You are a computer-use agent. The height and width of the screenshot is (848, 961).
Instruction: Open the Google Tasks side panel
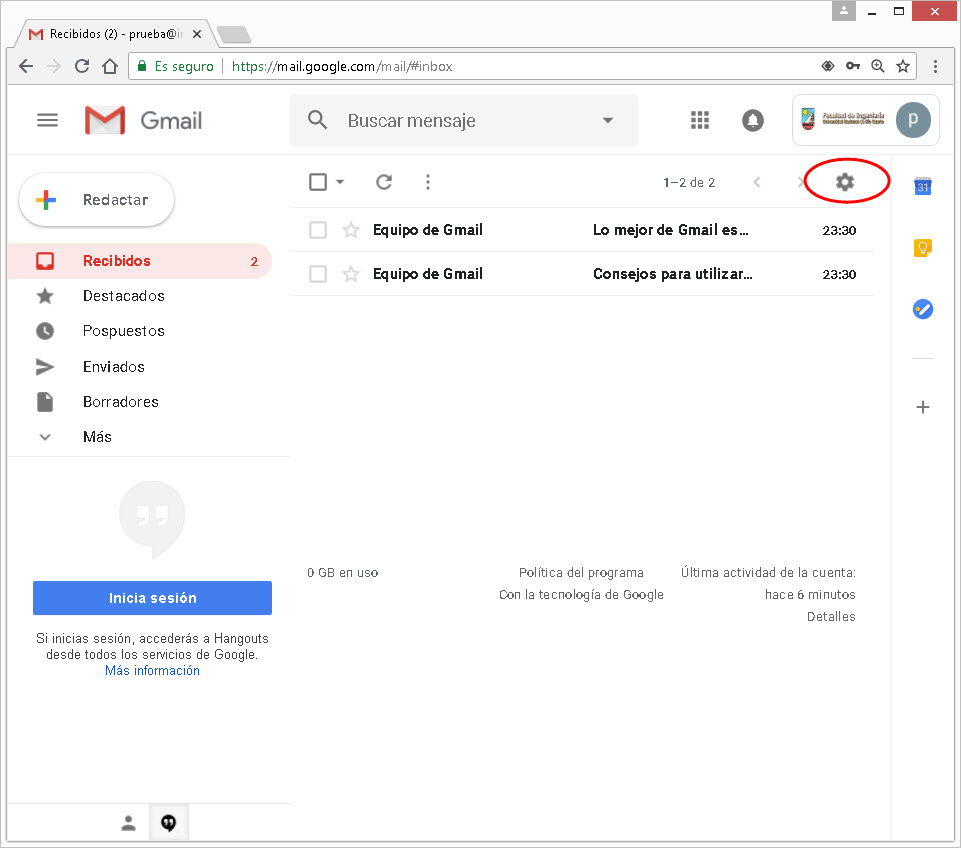tap(922, 309)
